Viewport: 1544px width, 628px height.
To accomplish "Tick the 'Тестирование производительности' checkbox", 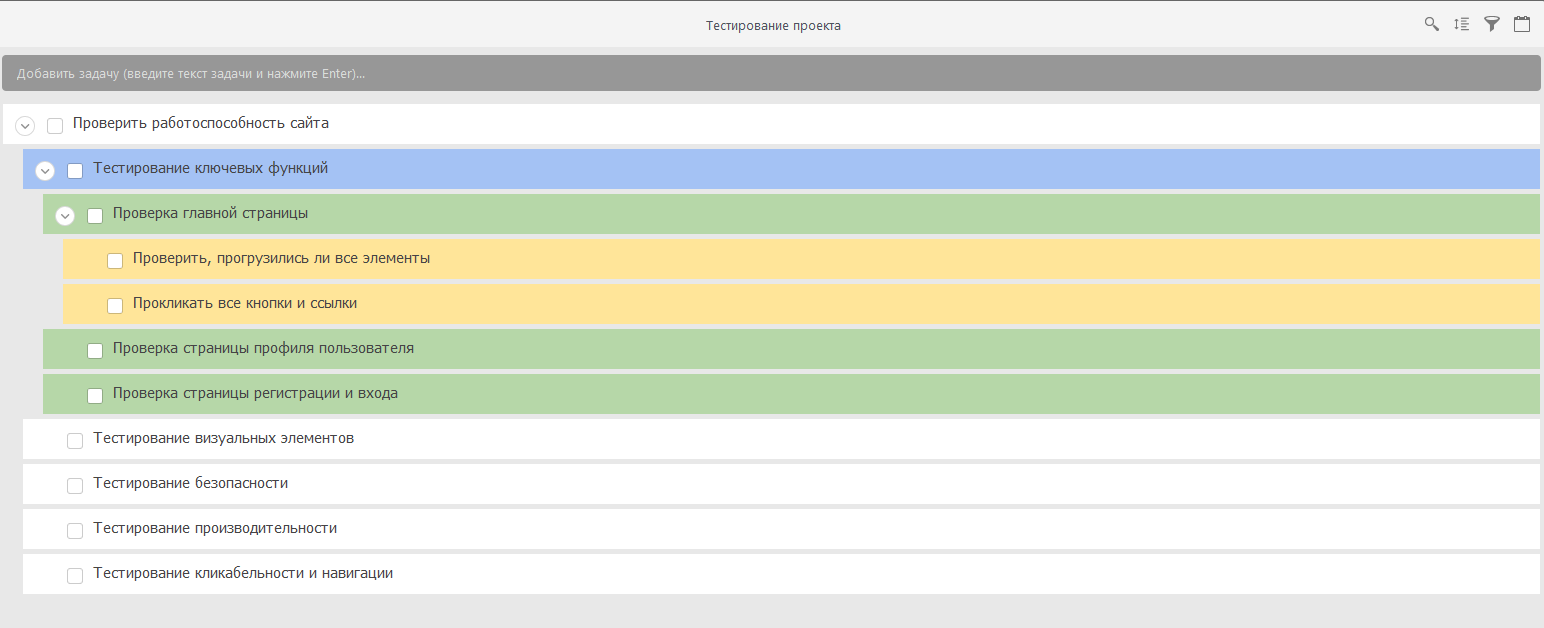I will (x=75, y=530).
